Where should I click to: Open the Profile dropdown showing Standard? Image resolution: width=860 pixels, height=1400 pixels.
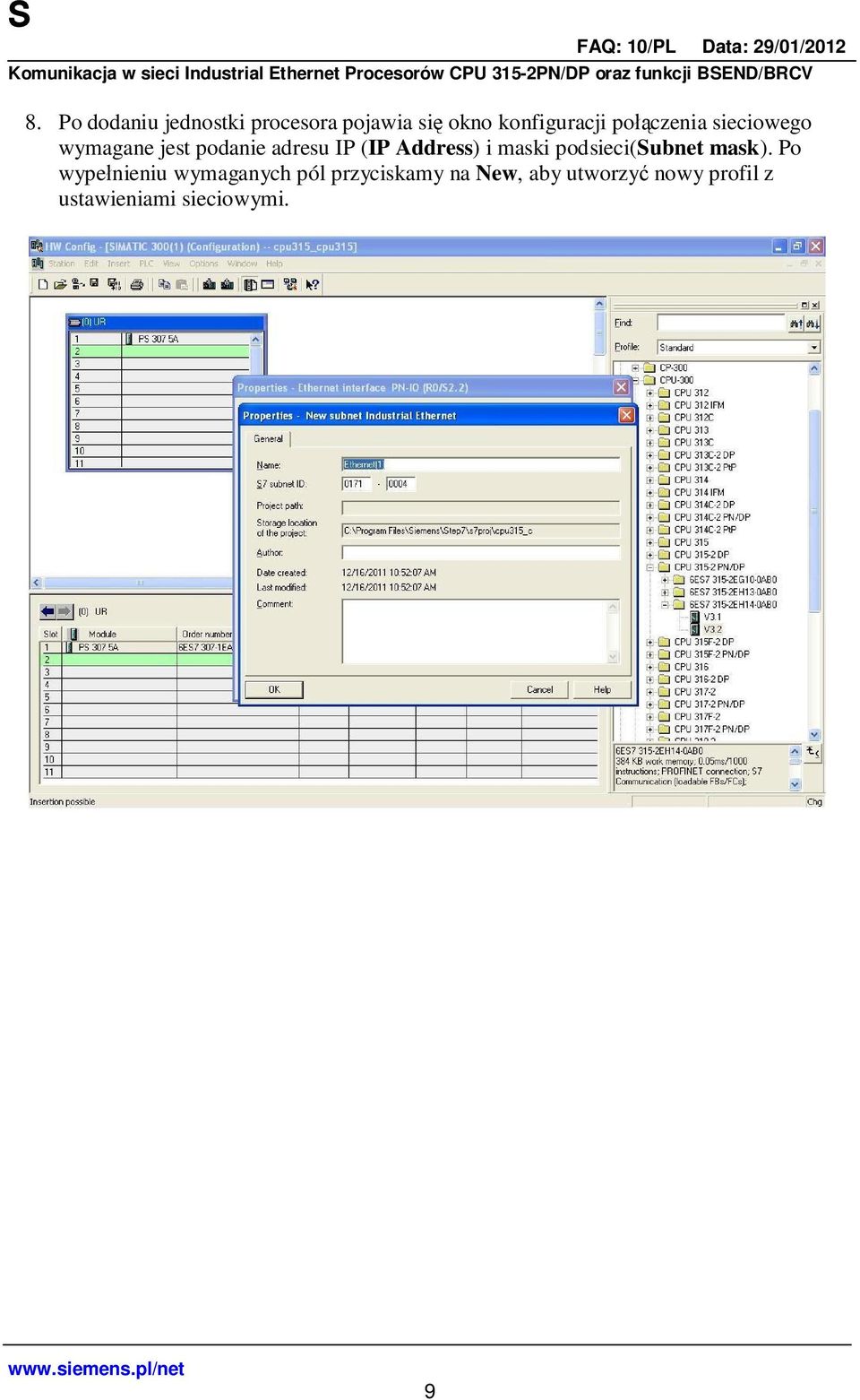[x=813, y=347]
